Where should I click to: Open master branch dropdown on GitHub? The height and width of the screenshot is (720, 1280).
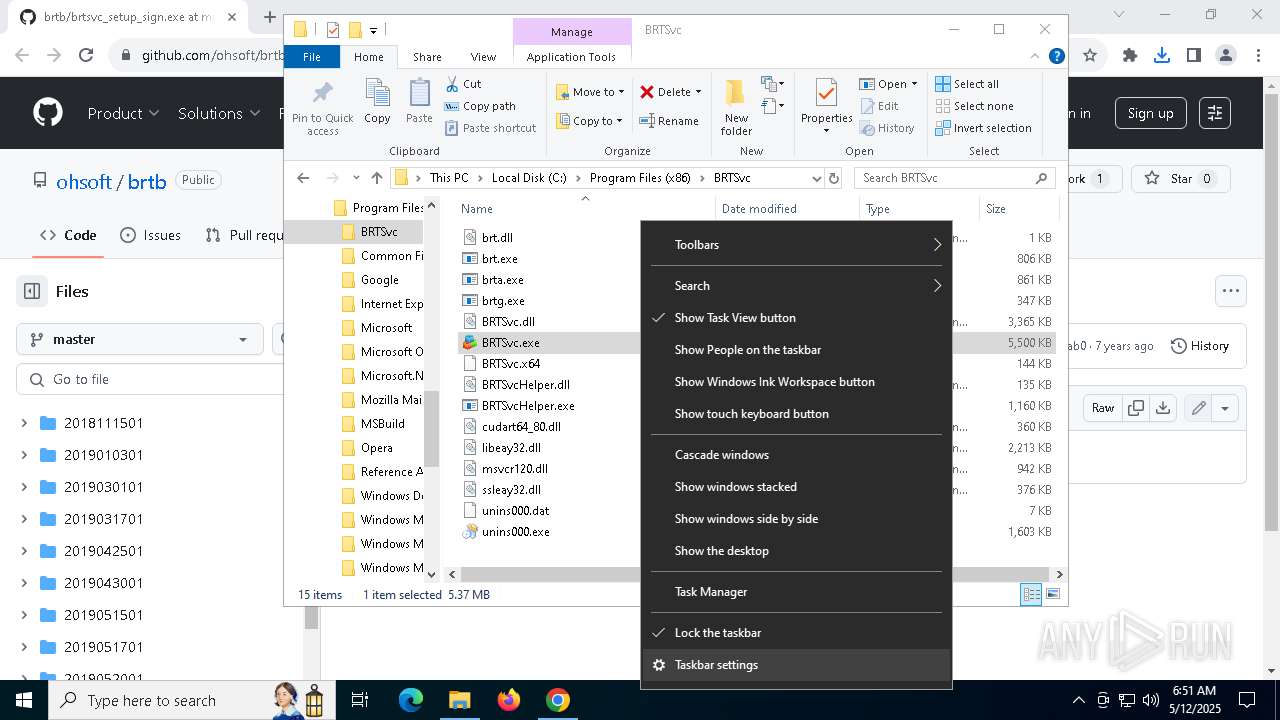[x=140, y=339]
